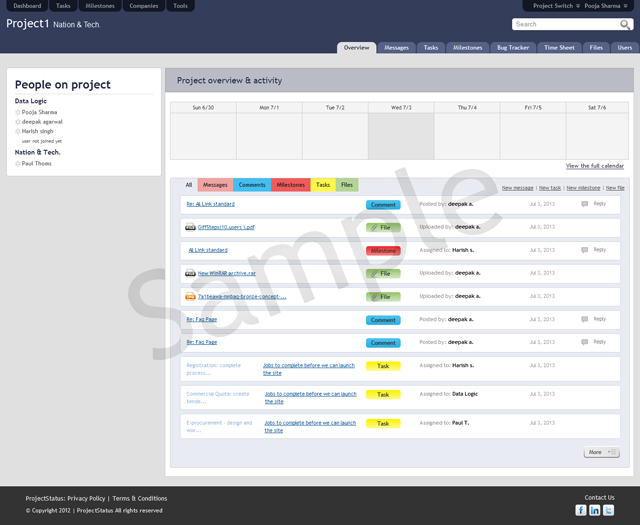Filter activity by Messages tab
This screenshot has width=640, height=525.
coord(215,185)
